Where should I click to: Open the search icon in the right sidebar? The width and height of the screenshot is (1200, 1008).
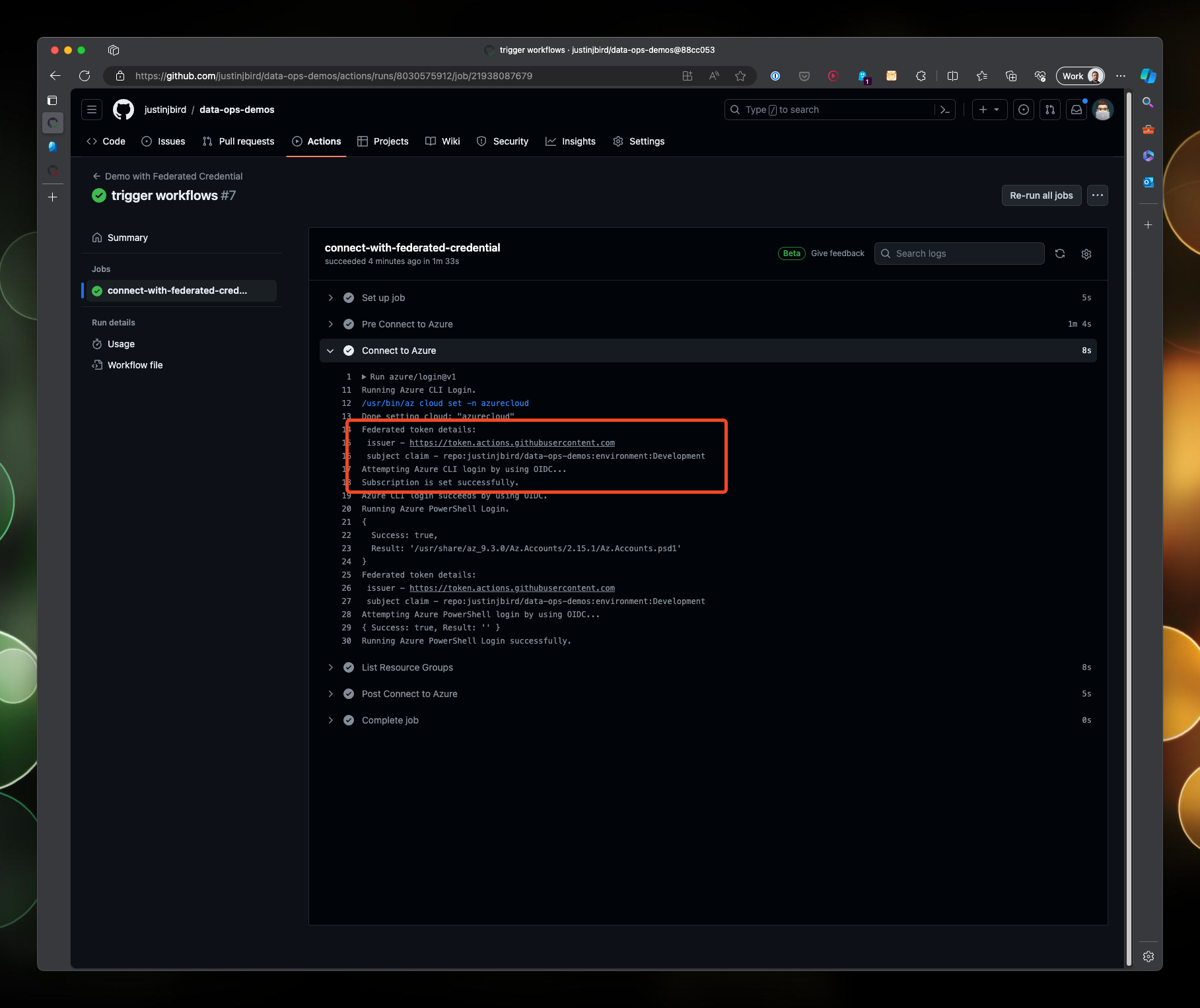tap(1148, 103)
